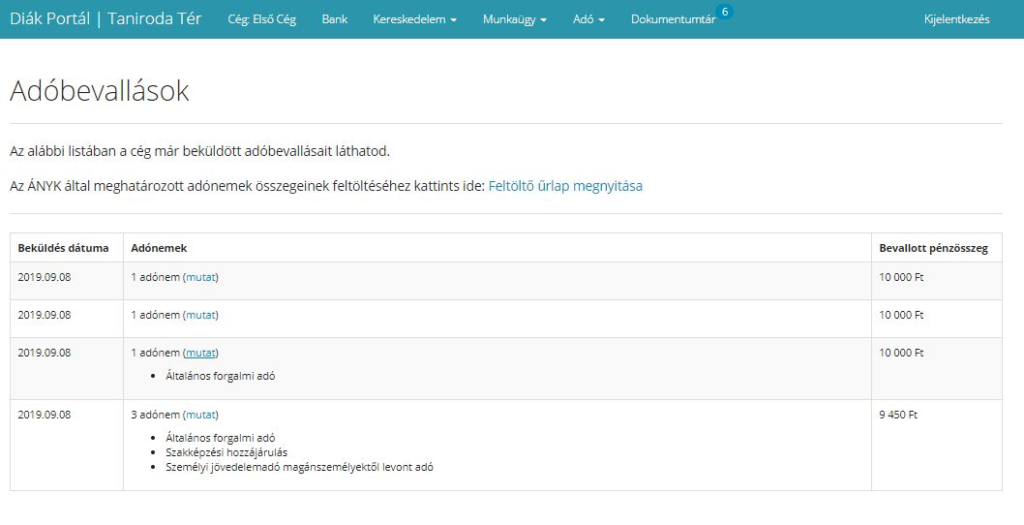This screenshot has height=525, width=1024.
Task: Go to the Bank page
Action: click(x=335, y=19)
